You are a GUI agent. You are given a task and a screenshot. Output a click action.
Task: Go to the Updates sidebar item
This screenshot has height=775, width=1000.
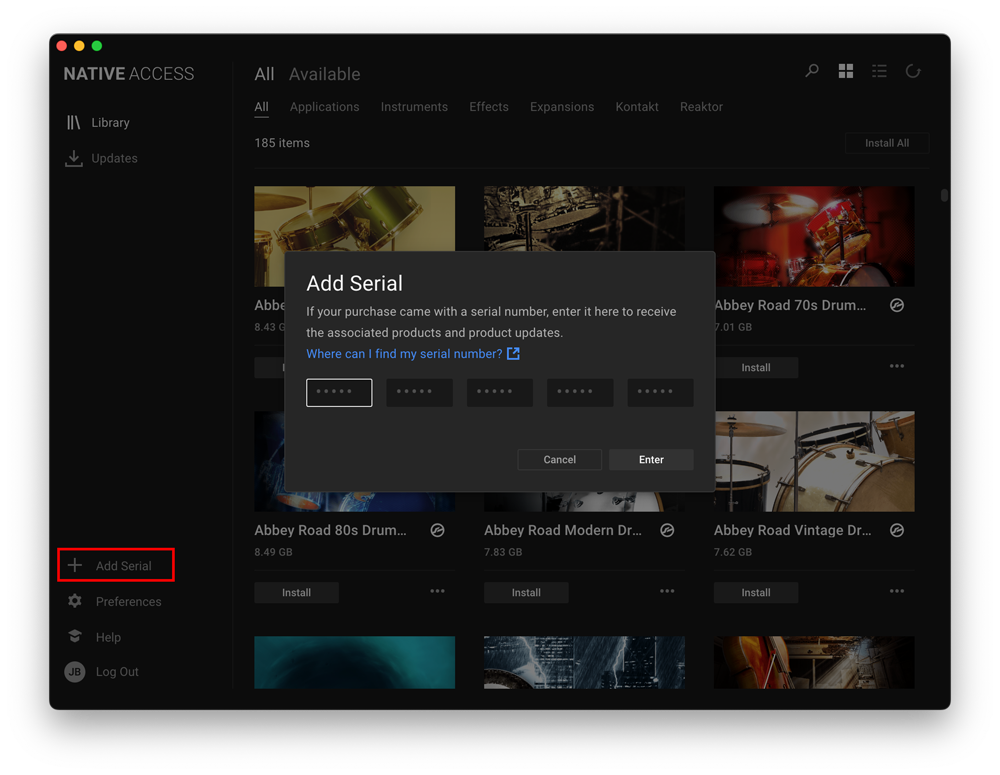pos(101,158)
